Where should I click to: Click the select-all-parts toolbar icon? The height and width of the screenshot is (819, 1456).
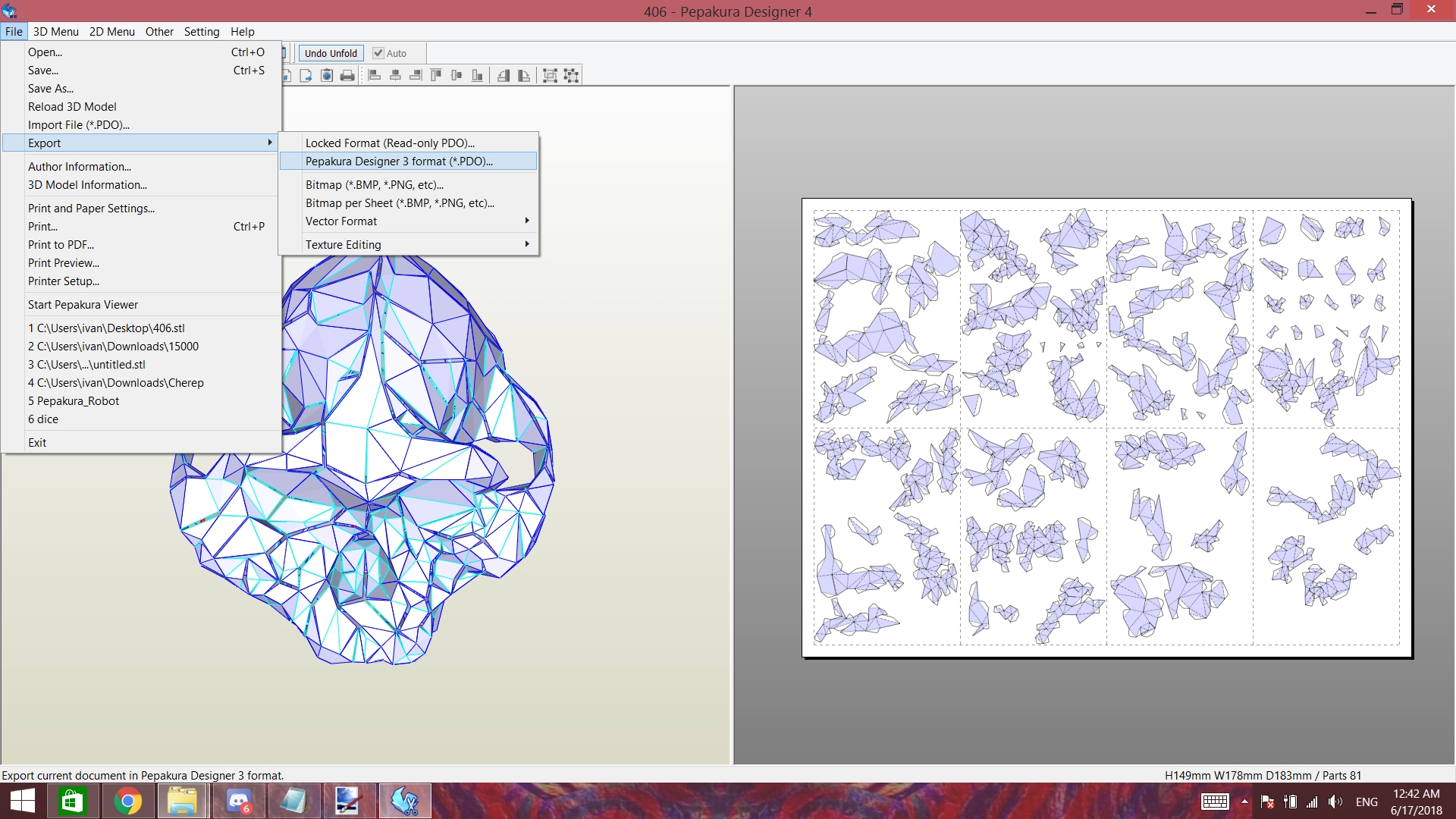tap(571, 75)
